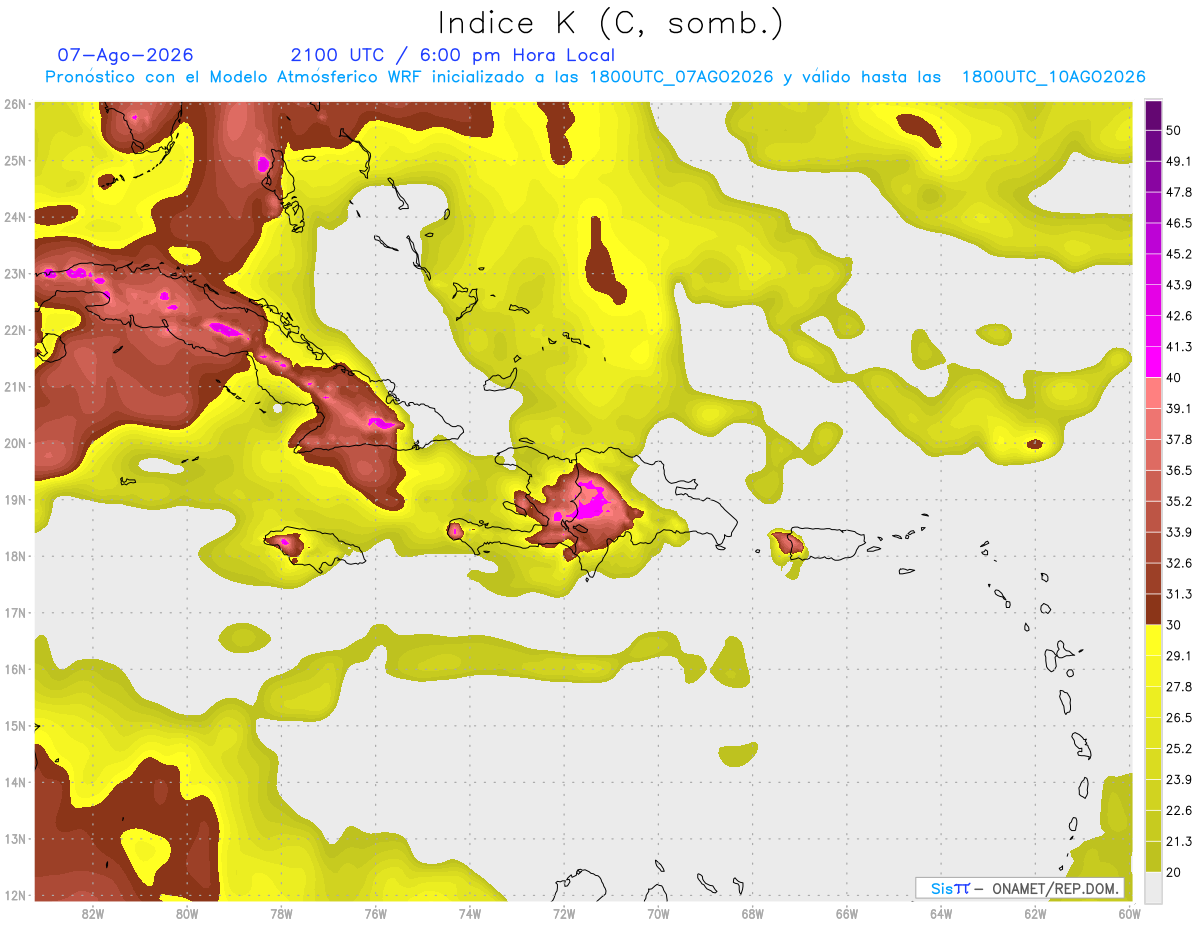Click the colorbar value 50
1200x927 pixels.
coord(1174,131)
